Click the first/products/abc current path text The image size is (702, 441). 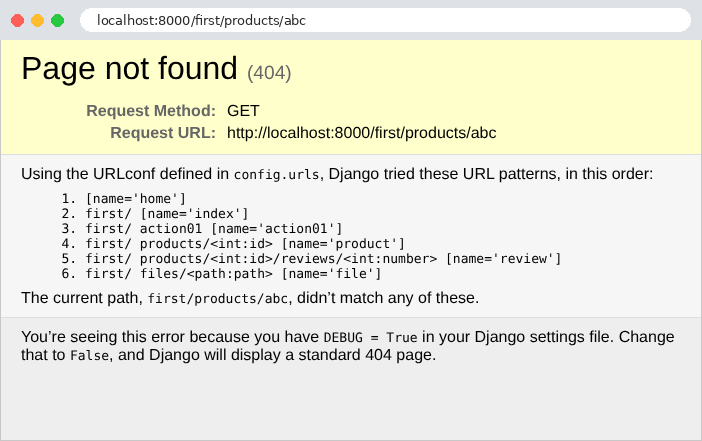pos(218,299)
